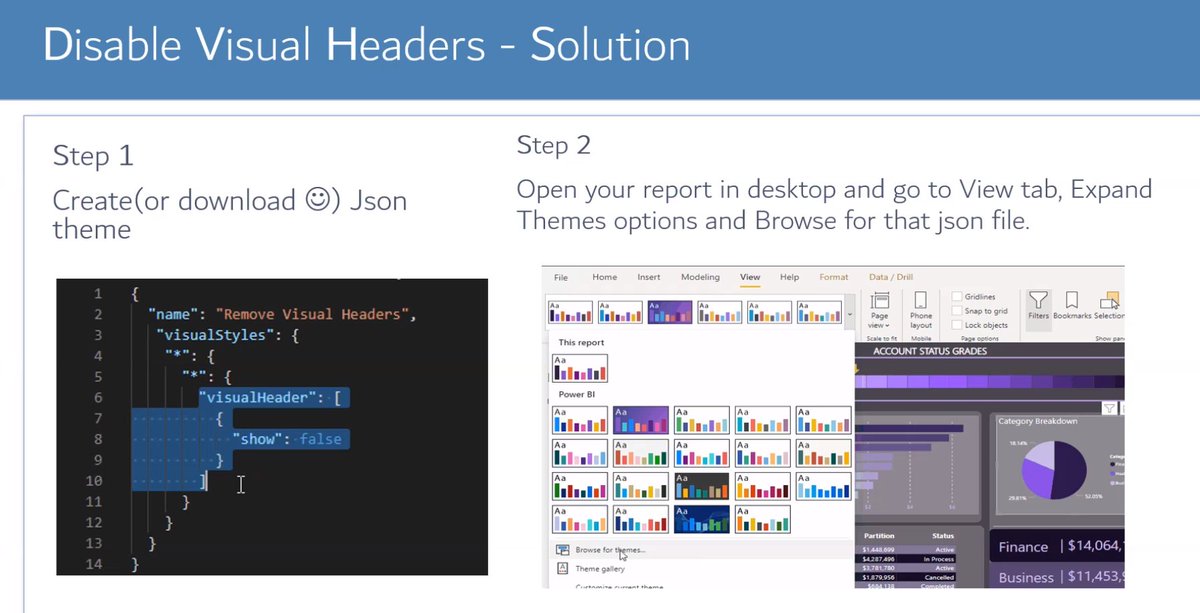The width and height of the screenshot is (1200, 613).
Task: Click the Browse for themes icon
Action: tap(563, 550)
